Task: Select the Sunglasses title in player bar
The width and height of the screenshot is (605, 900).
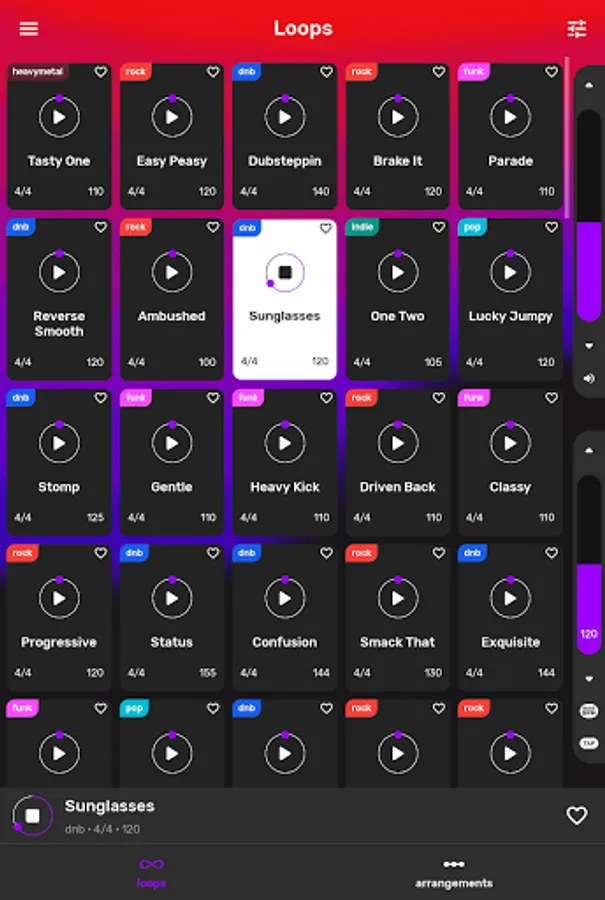Action: pos(110,806)
